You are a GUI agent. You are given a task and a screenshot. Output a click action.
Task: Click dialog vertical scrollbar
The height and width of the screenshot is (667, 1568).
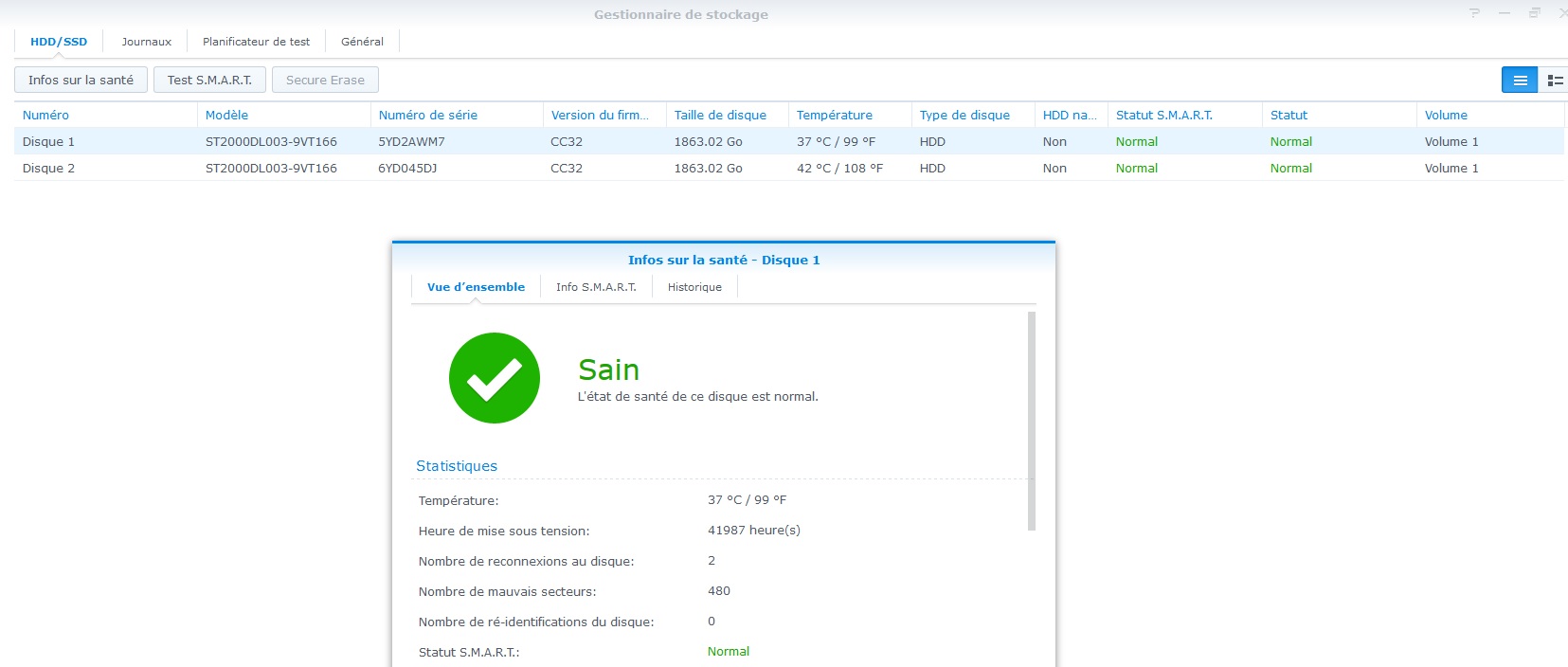point(1032,421)
